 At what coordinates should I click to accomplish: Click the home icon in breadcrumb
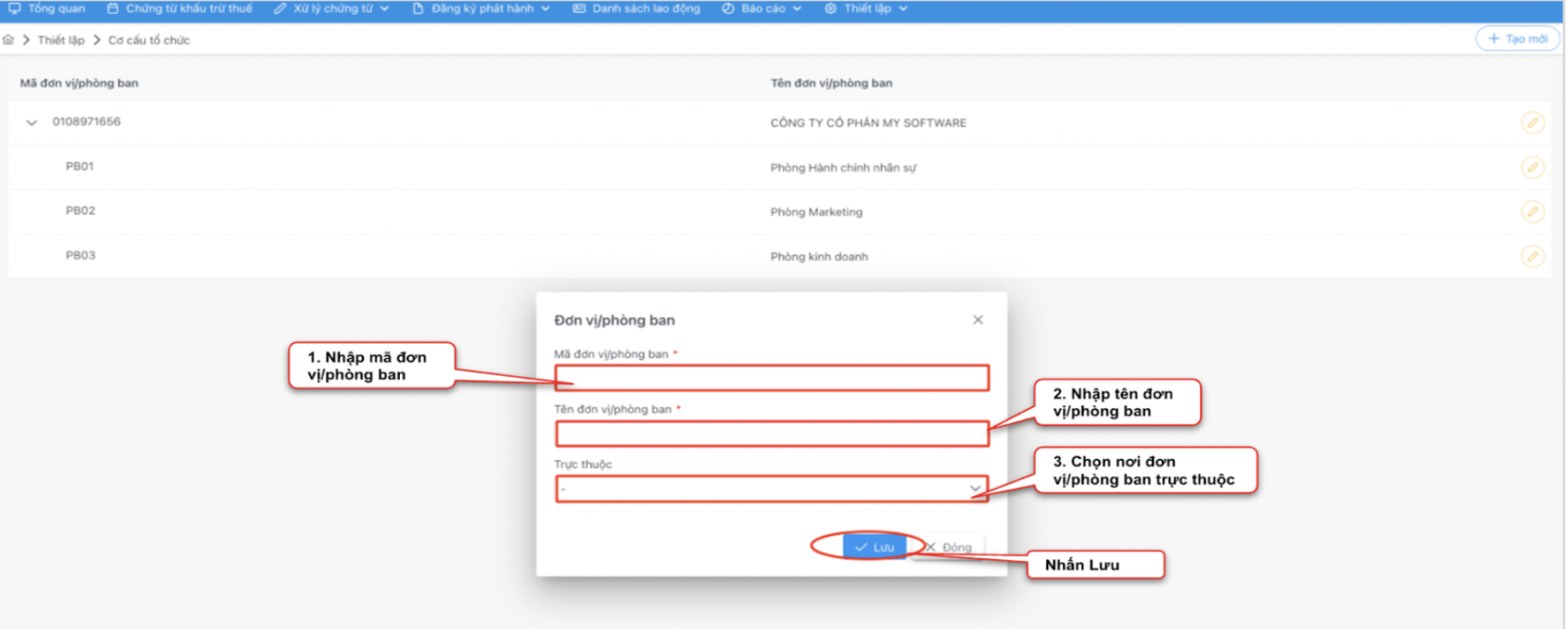click(8, 40)
